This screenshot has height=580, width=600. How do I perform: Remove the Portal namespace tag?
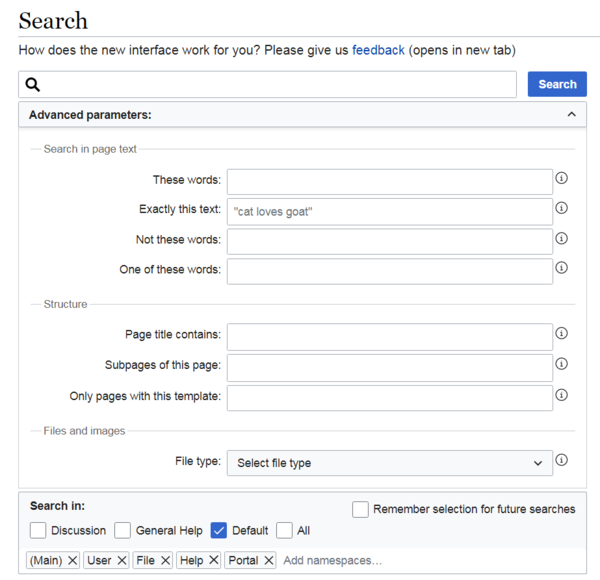pos(269,560)
